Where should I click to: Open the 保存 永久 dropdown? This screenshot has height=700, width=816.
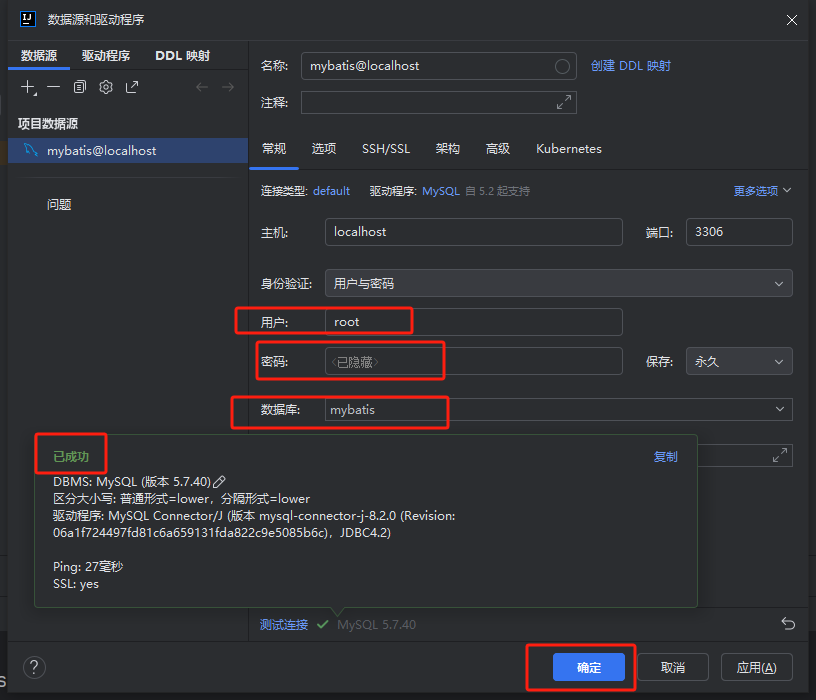[739, 361]
